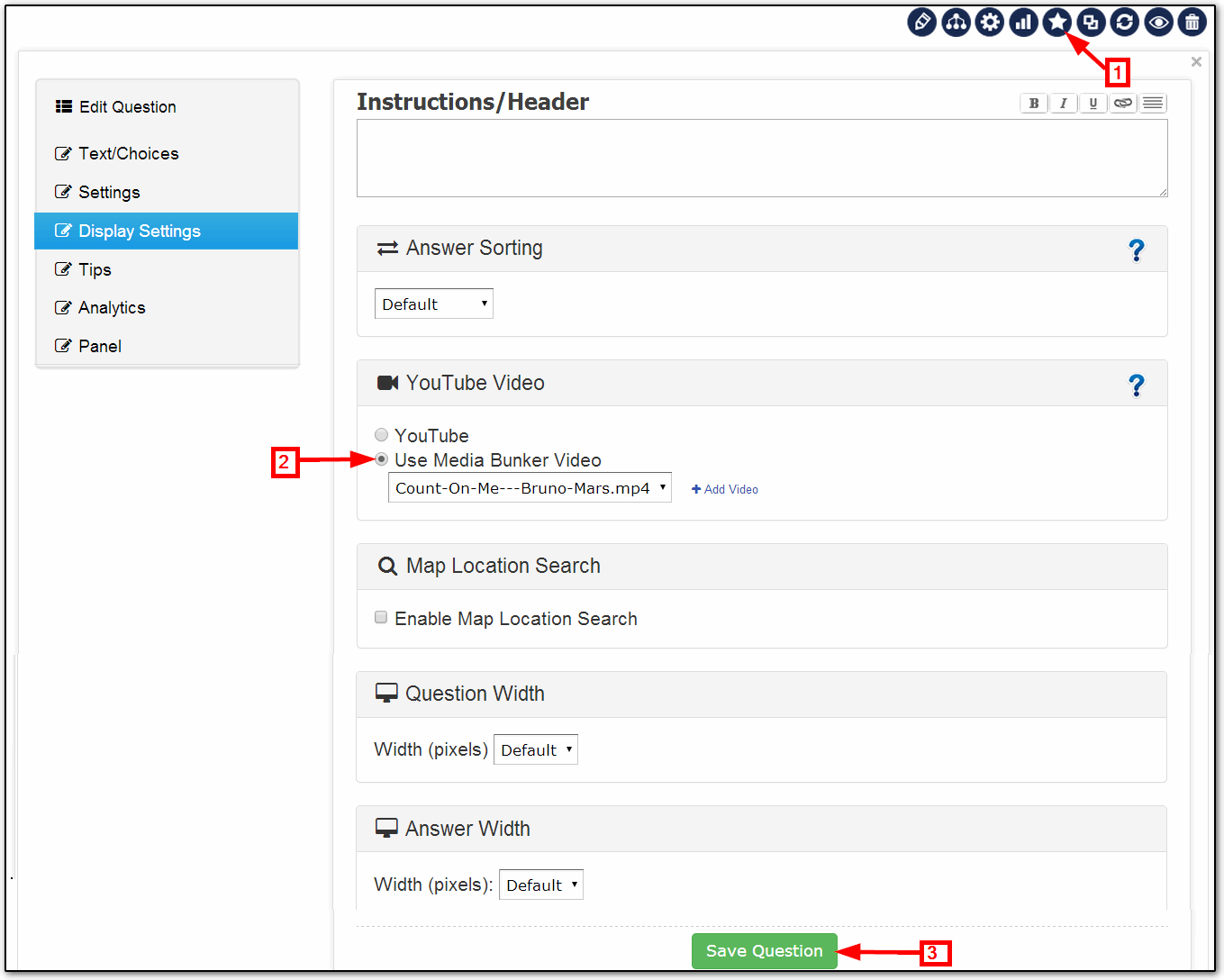Enable Map Location Search checkbox
Viewport: 1224px width, 980px height.
(382, 617)
